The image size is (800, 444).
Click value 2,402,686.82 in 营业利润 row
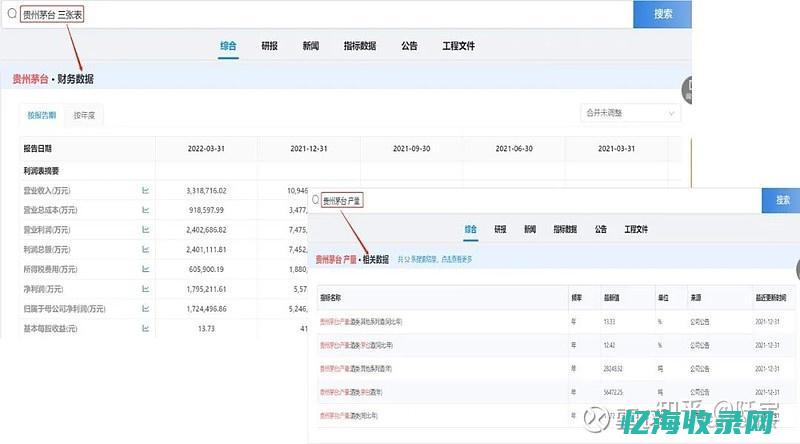pyautogui.click(x=206, y=230)
